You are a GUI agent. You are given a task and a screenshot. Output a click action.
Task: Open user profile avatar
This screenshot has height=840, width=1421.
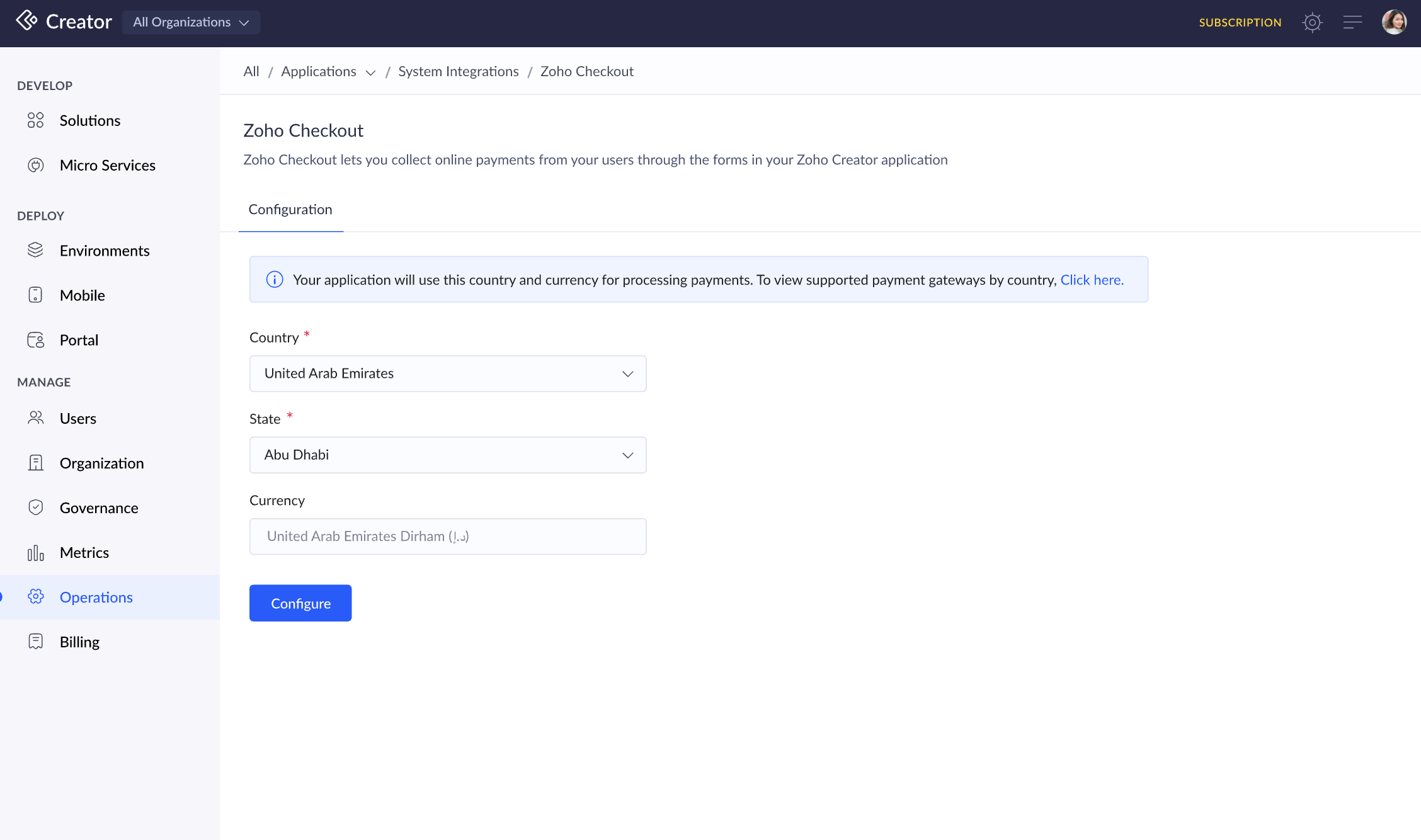click(x=1394, y=23)
